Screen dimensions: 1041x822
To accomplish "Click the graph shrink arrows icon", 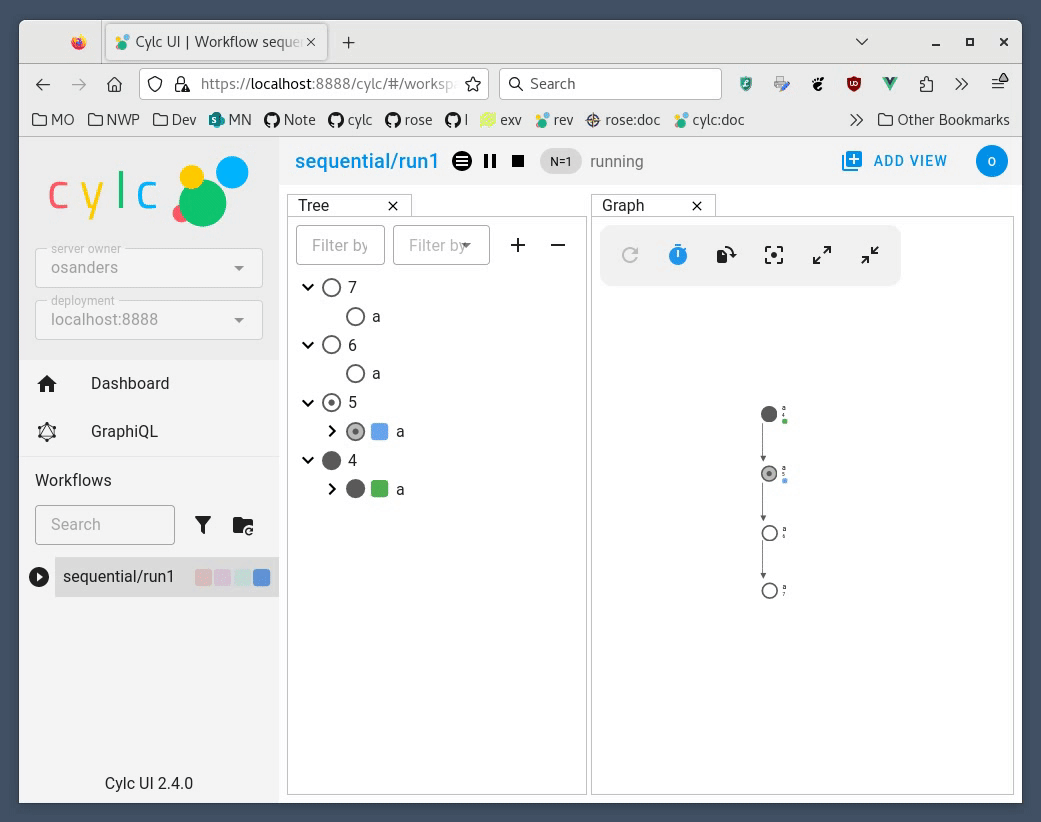I will (x=870, y=255).
